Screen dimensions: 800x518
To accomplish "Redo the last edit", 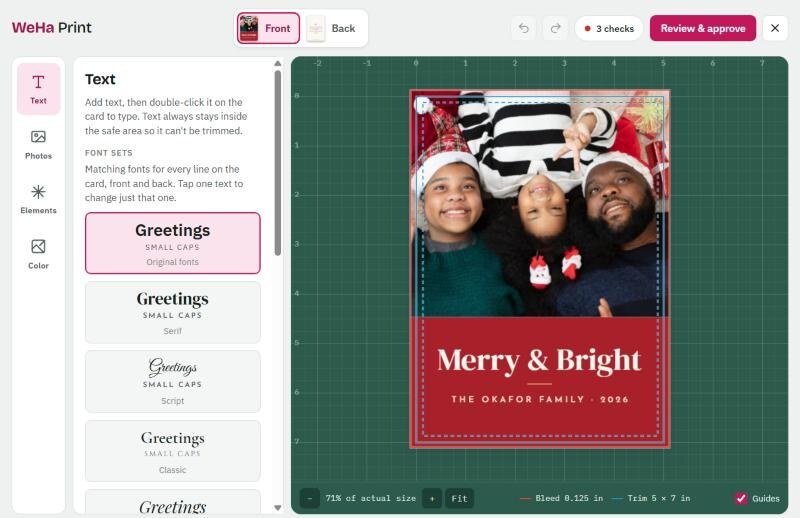I will pyautogui.click(x=556, y=29).
